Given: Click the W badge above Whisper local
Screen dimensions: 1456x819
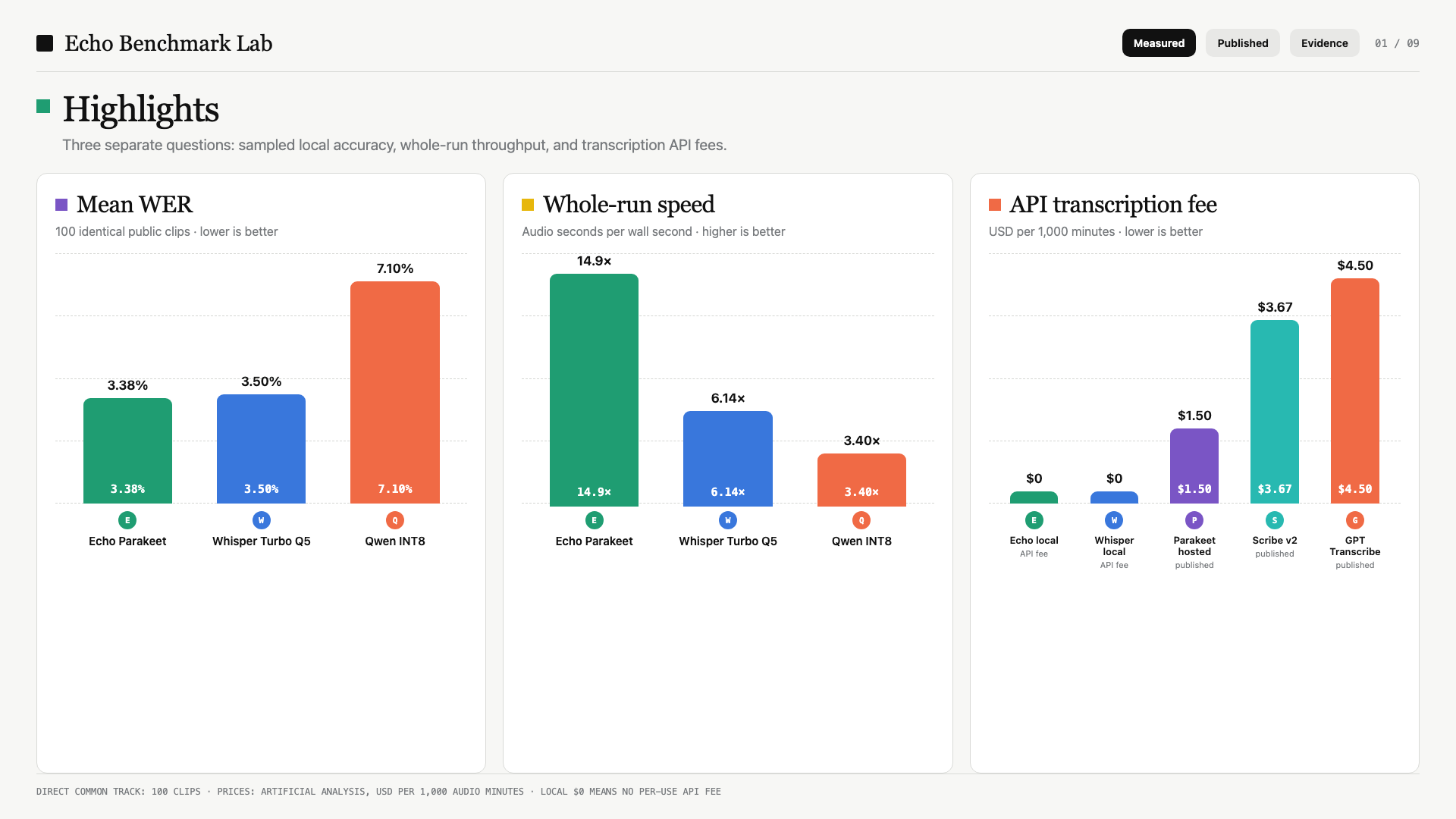Looking at the screenshot, I should click(x=1114, y=520).
